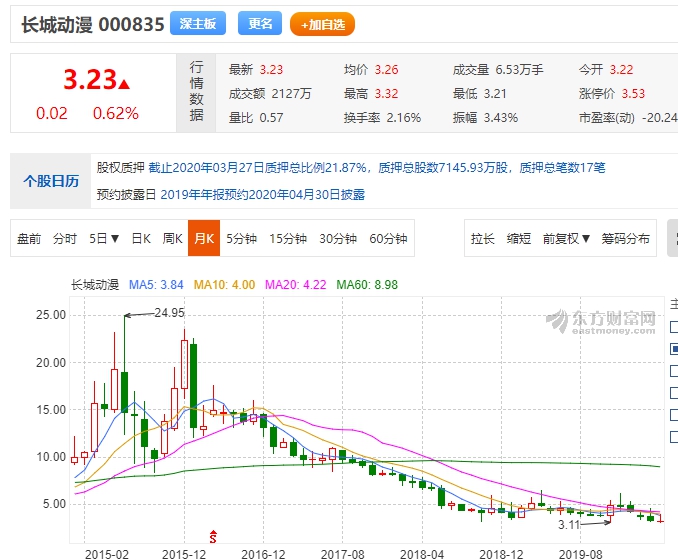
Task: Click the 深主板 board tag
Action: pos(198,24)
